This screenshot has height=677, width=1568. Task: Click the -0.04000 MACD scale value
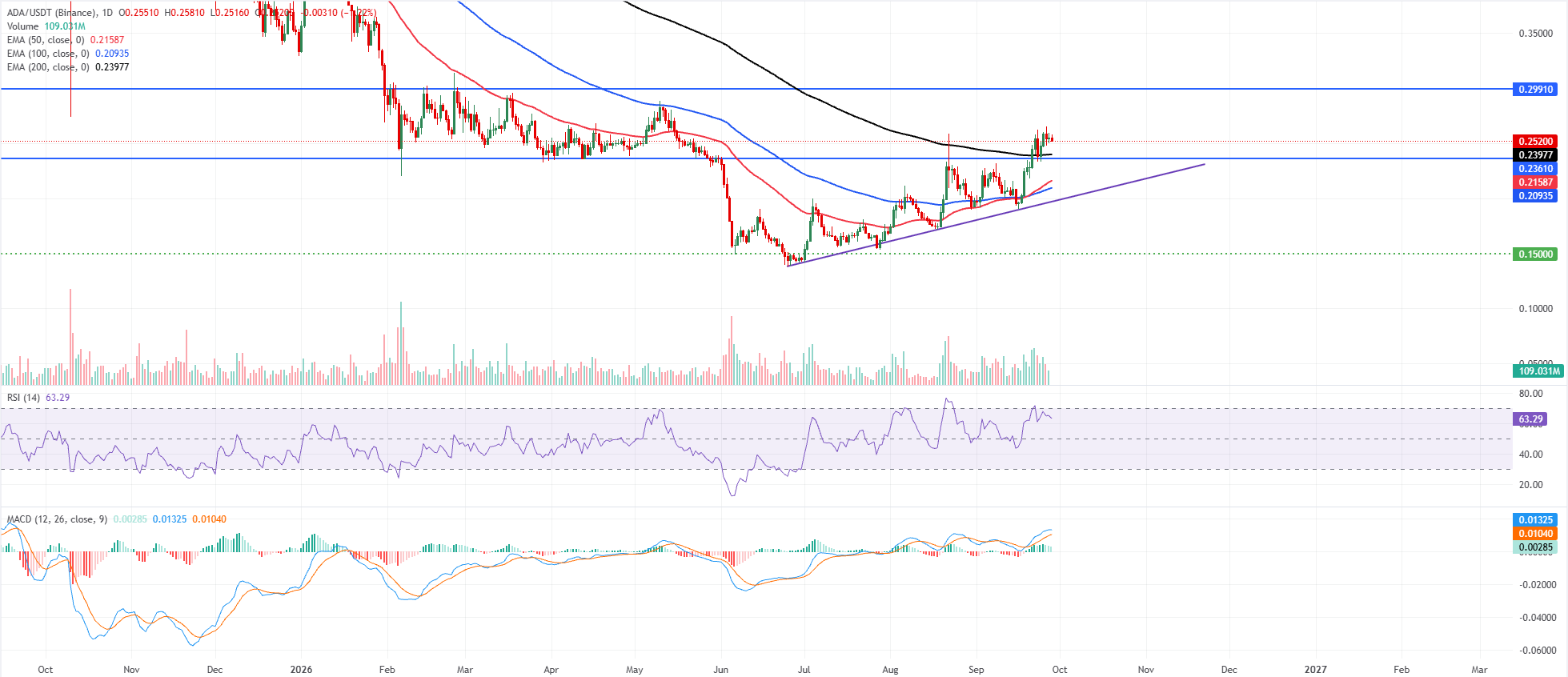point(1537,618)
